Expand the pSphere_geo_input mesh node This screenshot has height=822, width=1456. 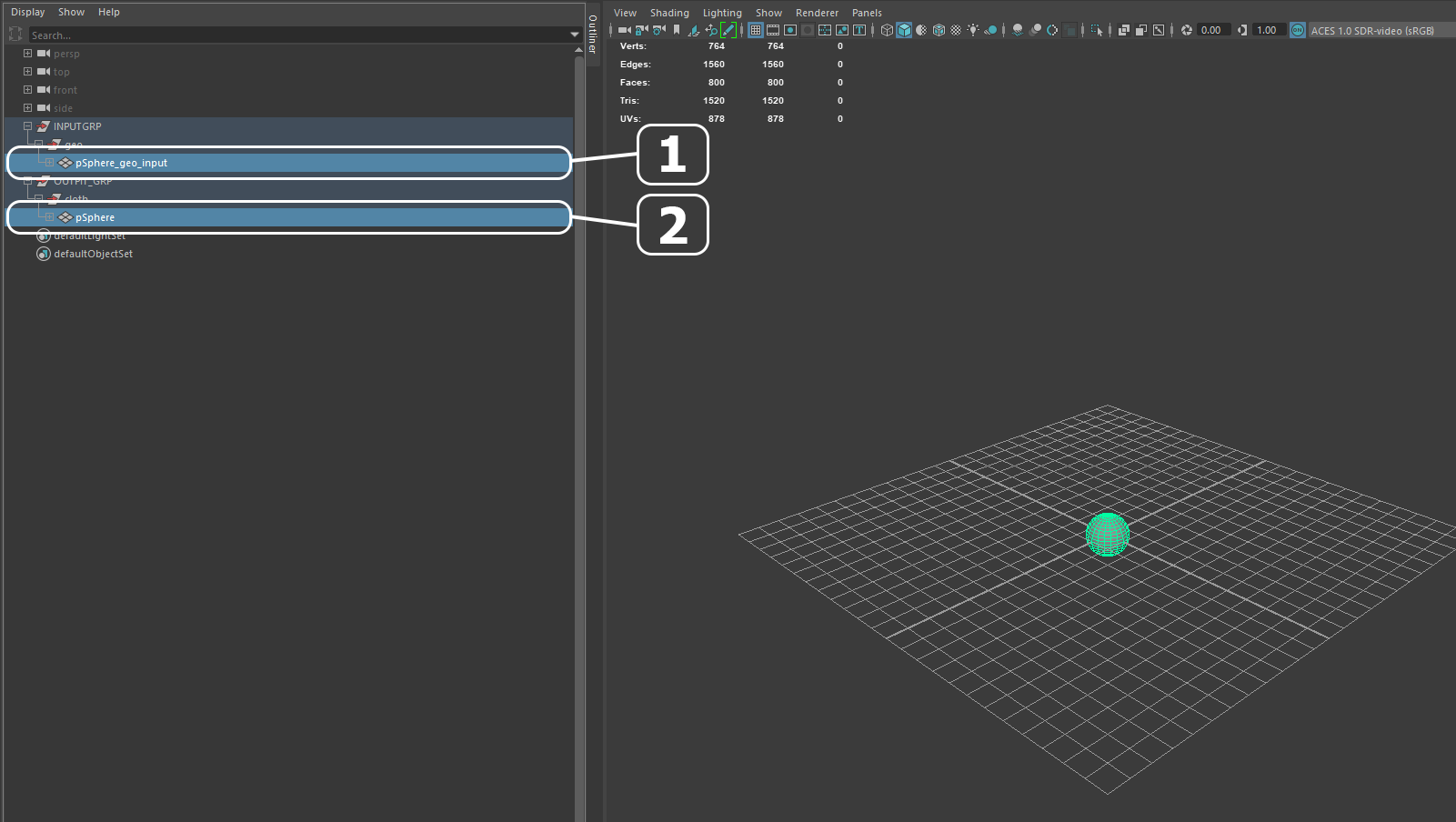pos(49,163)
